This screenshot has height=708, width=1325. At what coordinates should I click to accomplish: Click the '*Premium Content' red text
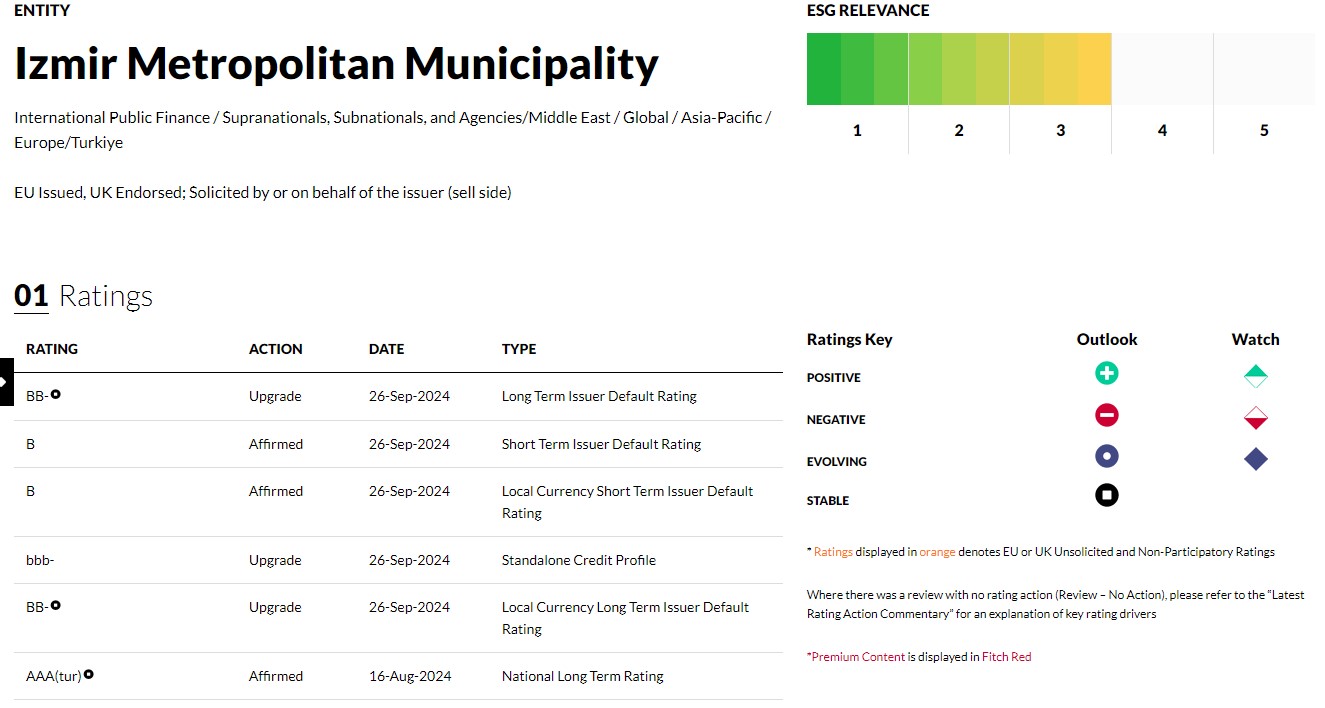coord(856,657)
